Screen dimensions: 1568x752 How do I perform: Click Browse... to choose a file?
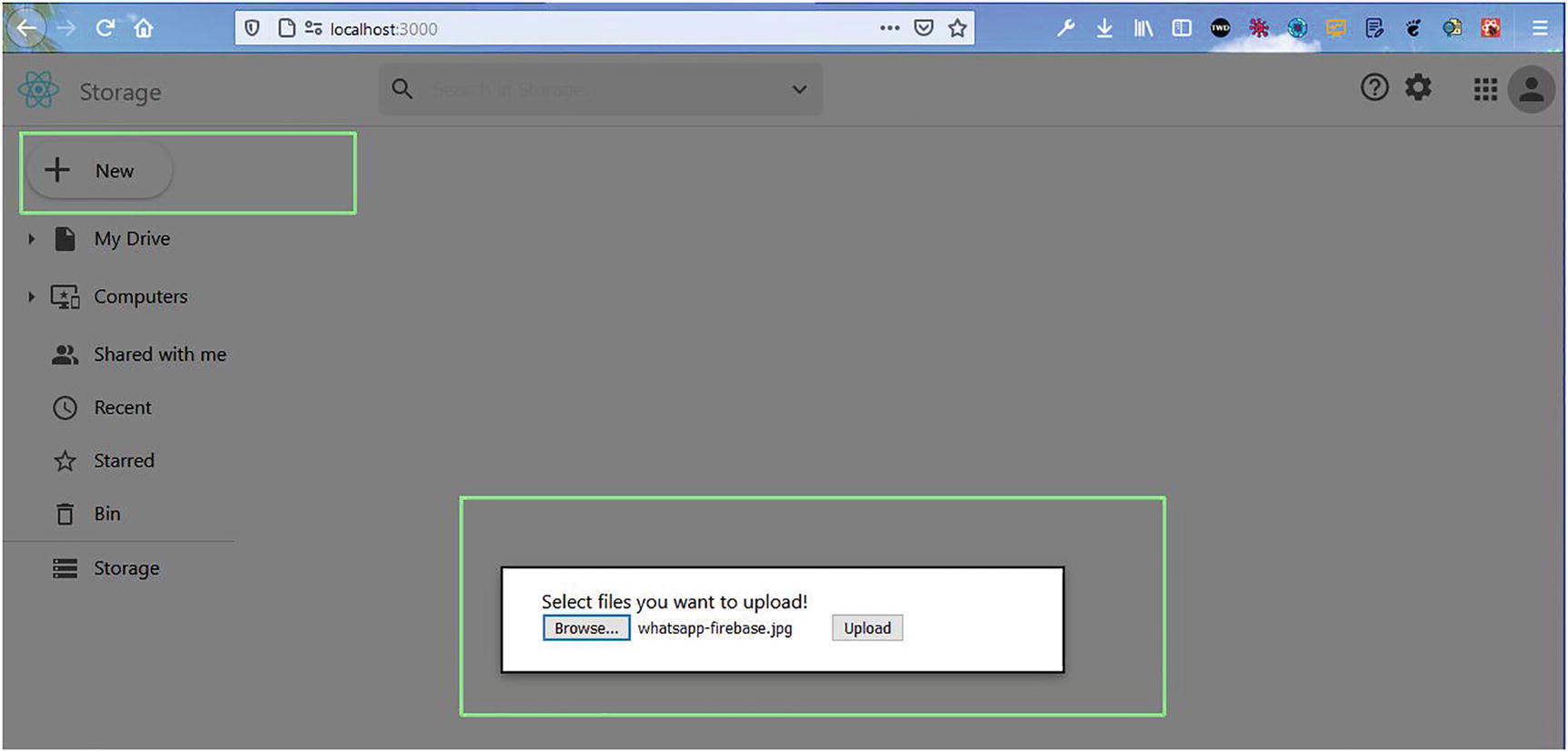click(x=585, y=628)
